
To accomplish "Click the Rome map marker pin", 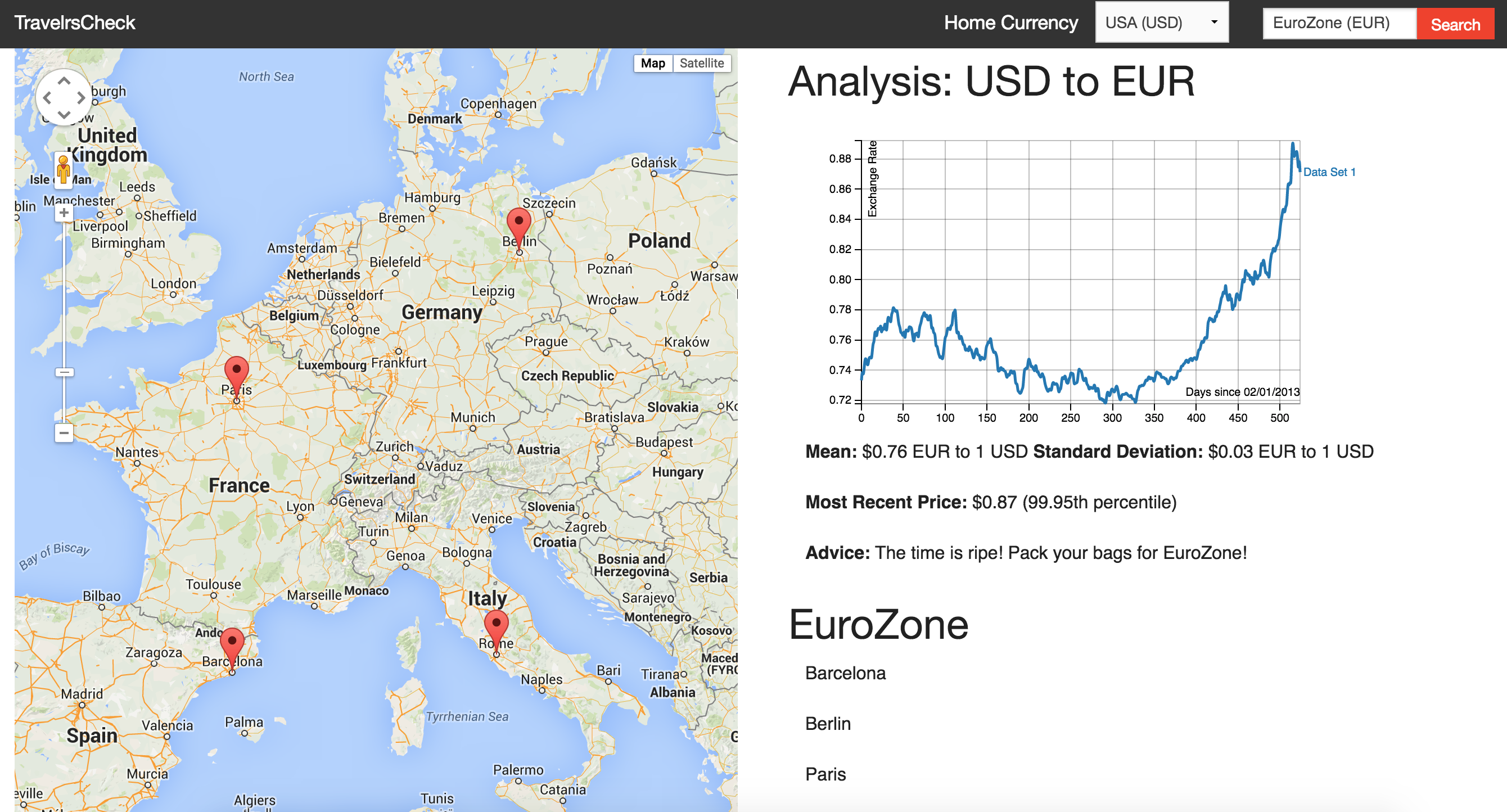I will (x=496, y=626).
